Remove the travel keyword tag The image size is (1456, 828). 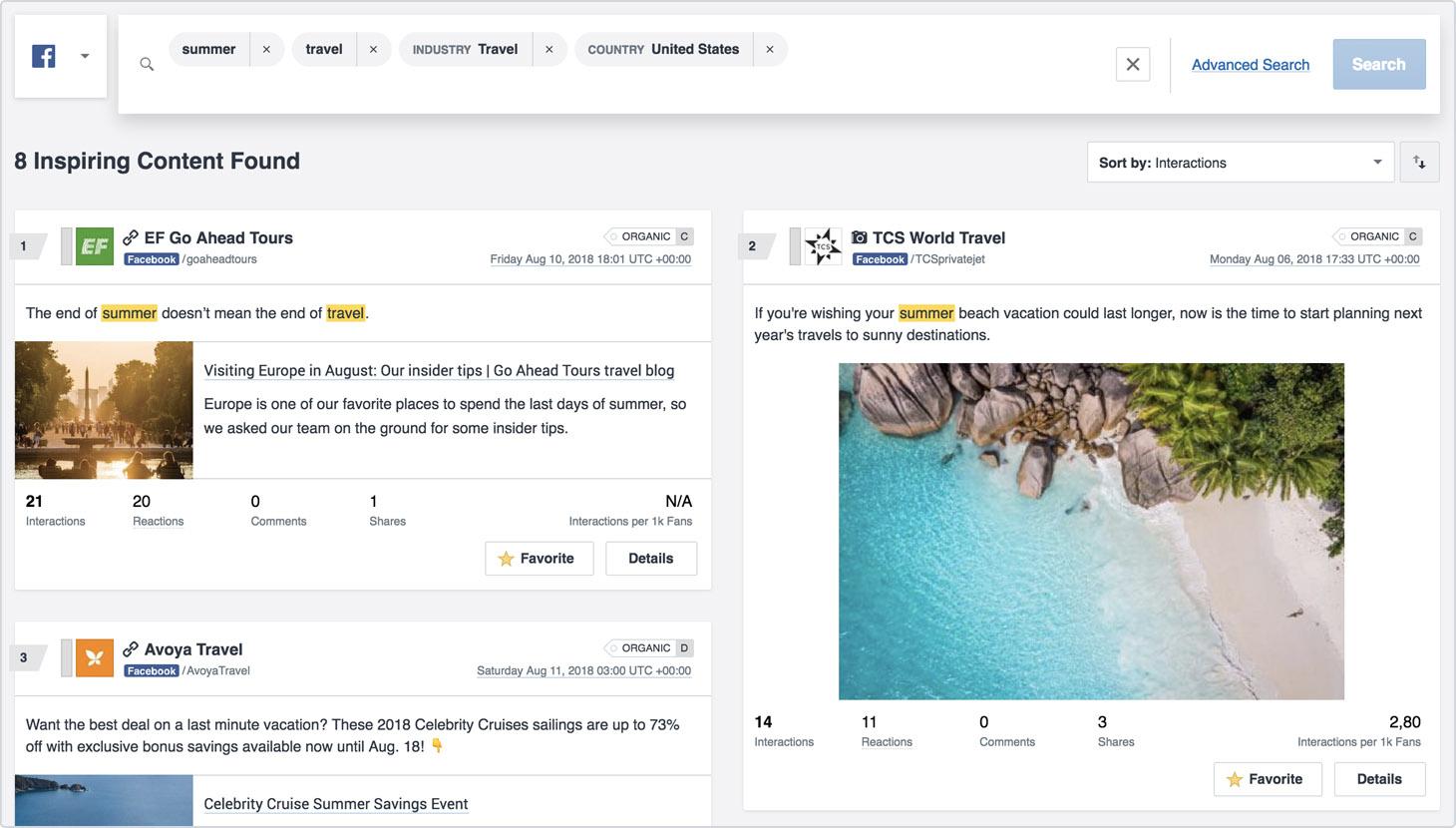coord(373,49)
